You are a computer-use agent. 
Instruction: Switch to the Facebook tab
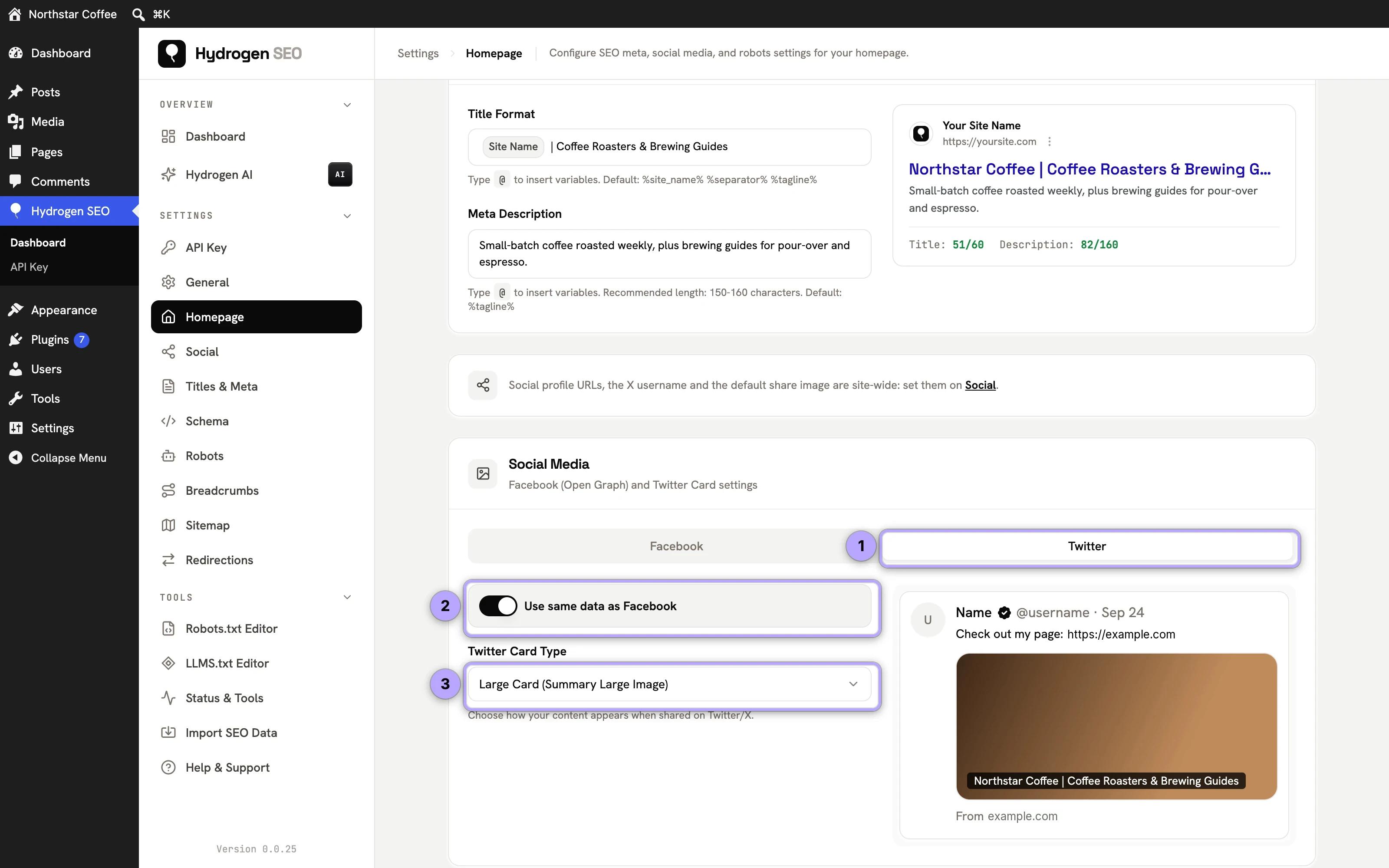(x=676, y=546)
